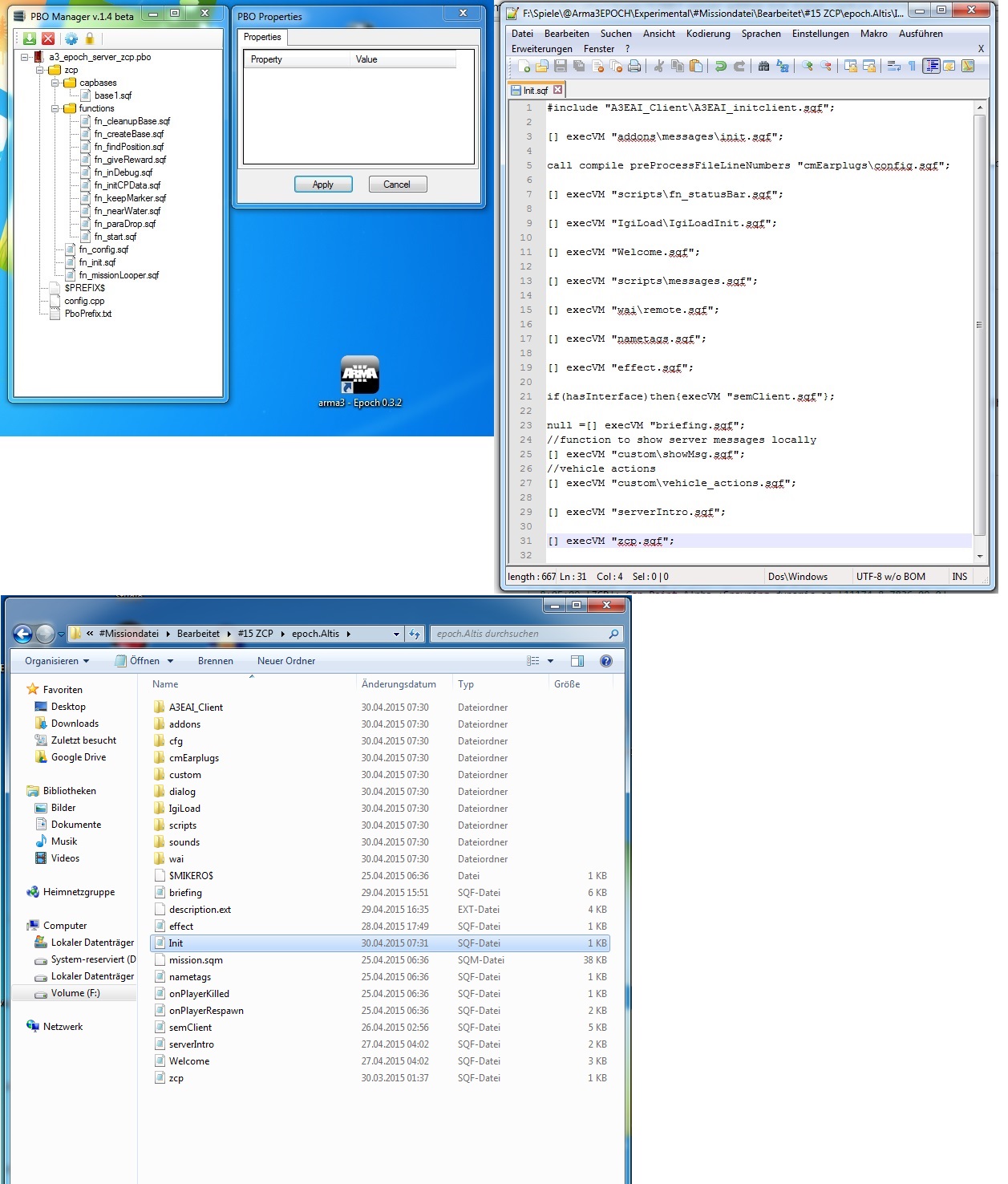Click the scissors cut icon in Notepad++
This screenshot has width=1008, height=1184.
(659, 66)
